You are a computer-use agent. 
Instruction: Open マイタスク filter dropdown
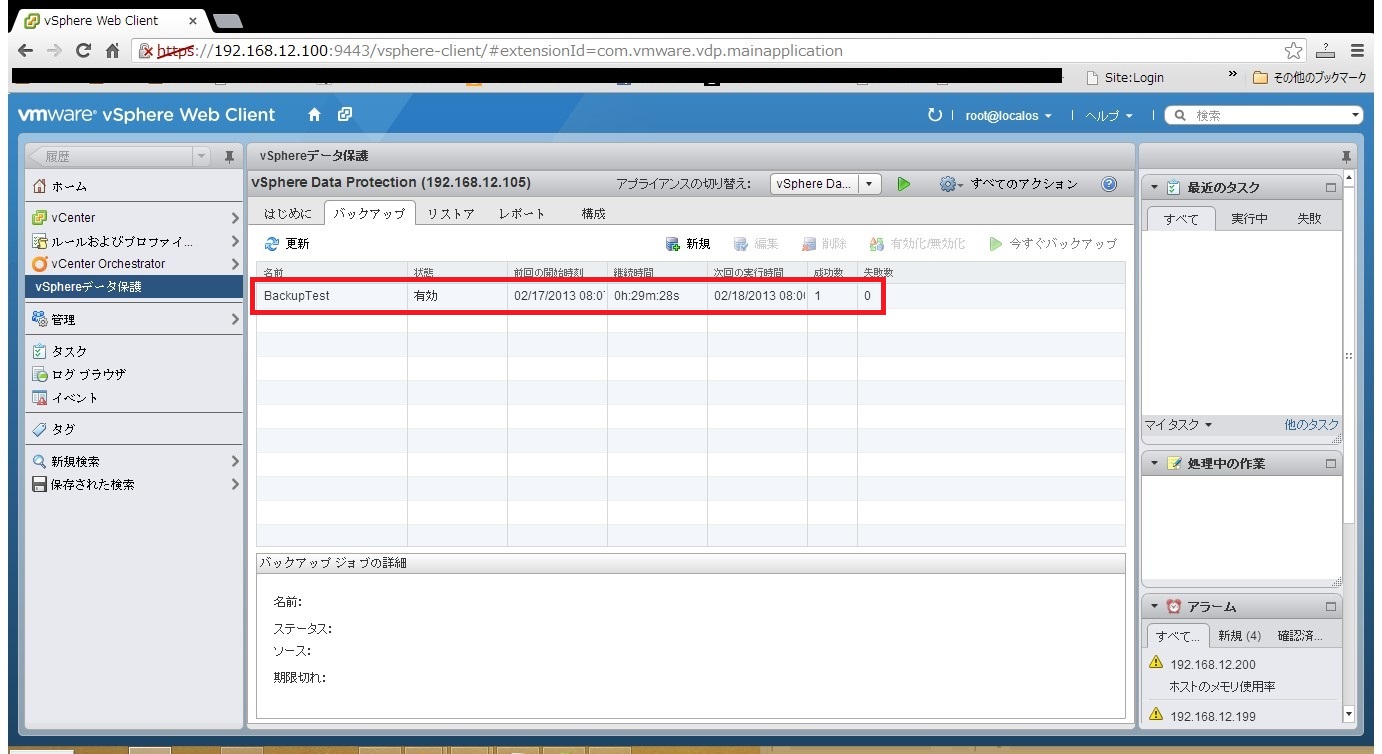click(x=1178, y=425)
